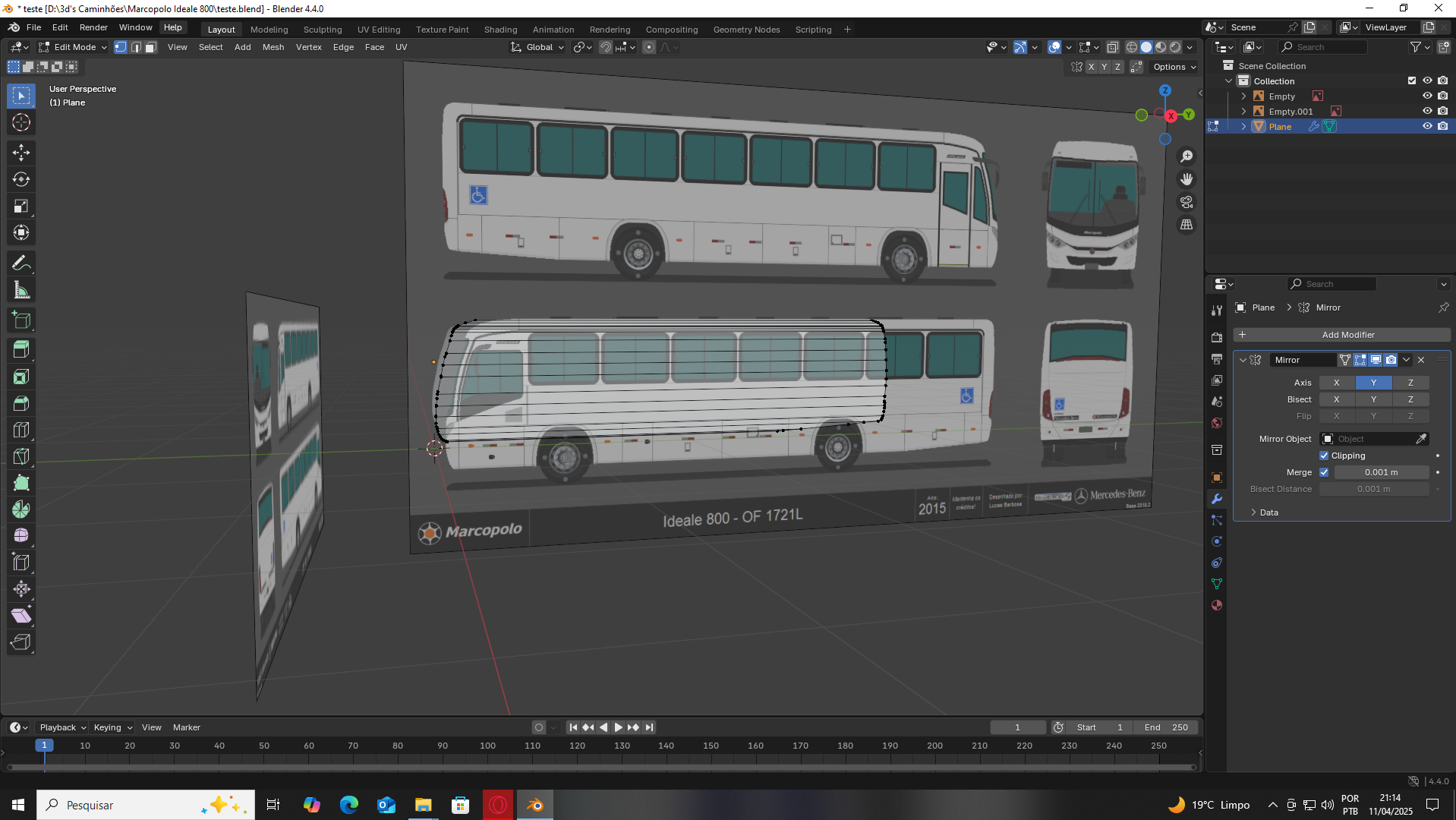Switch to edge select mode
This screenshot has height=820, width=1456.
tap(136, 47)
